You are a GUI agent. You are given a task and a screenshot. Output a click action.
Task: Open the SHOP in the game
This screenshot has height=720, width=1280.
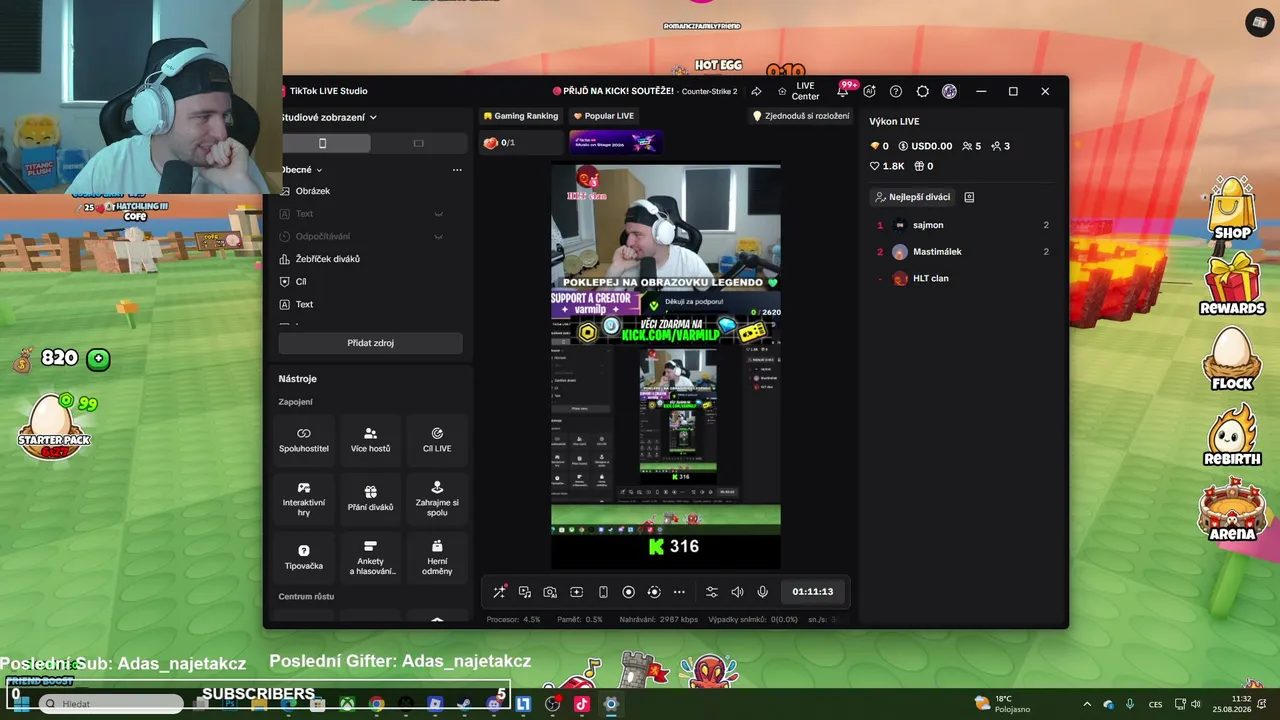1232,208
